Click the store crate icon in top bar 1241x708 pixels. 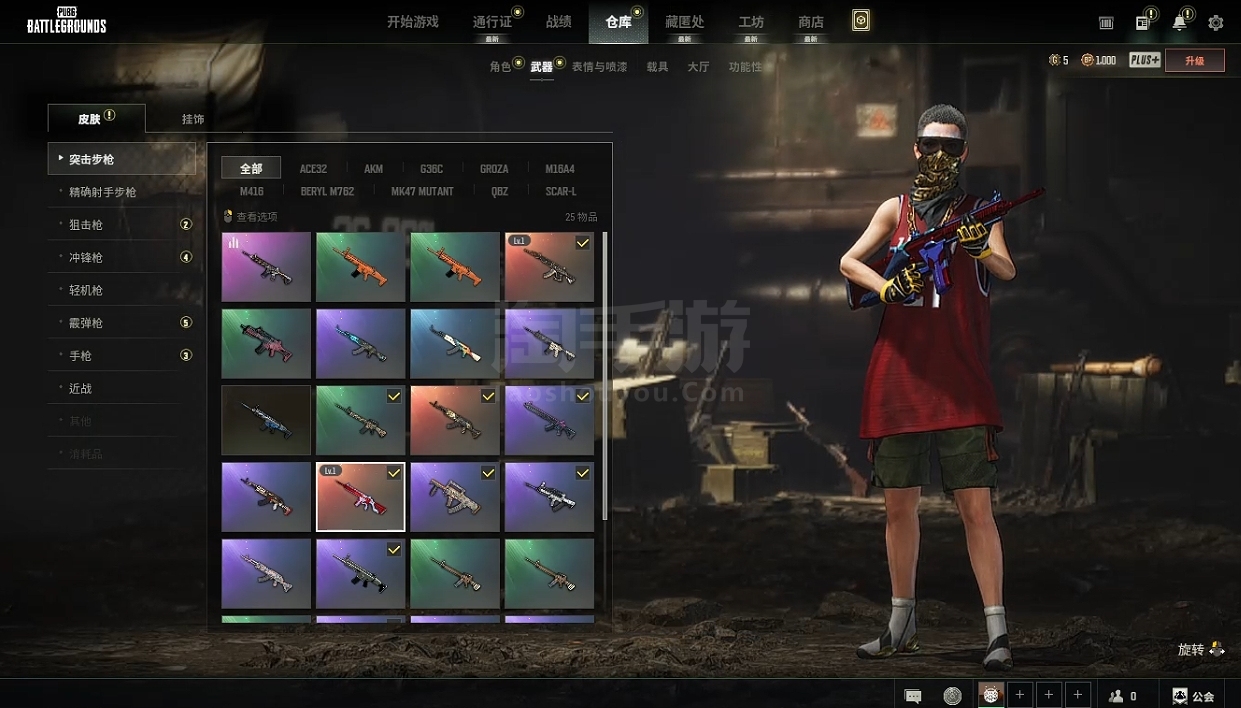pyautogui.click(x=1106, y=22)
